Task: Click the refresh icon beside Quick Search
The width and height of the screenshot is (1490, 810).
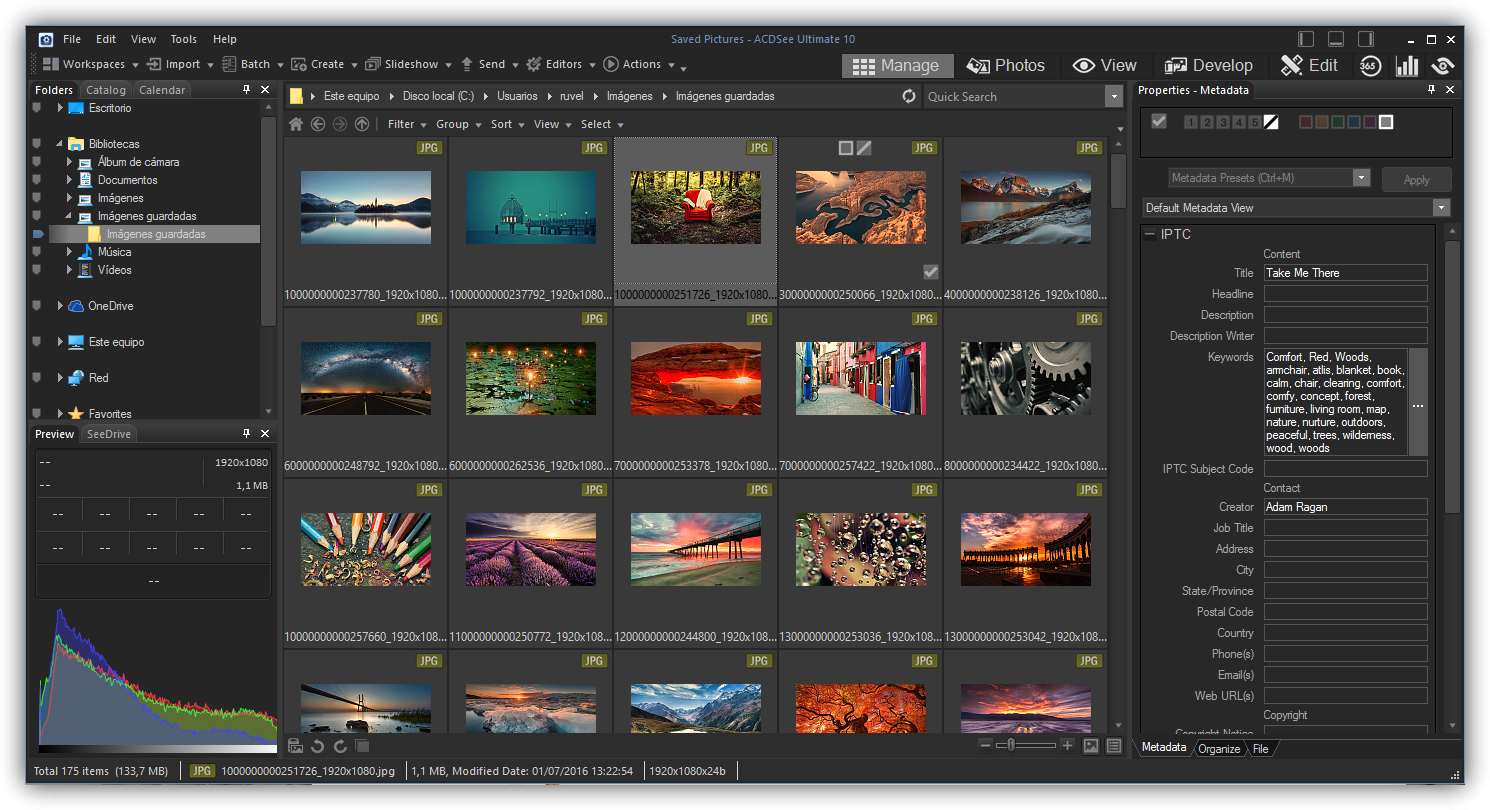Action: 908,97
